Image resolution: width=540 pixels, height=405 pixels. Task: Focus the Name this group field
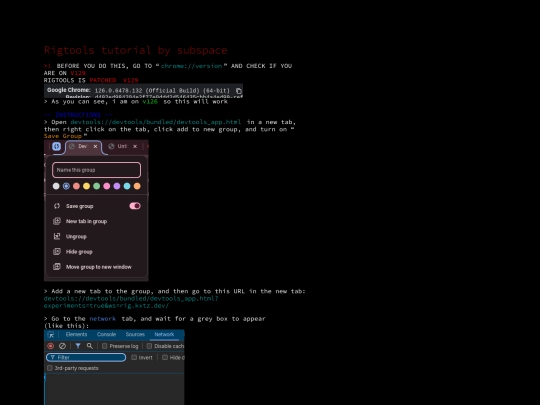96,170
